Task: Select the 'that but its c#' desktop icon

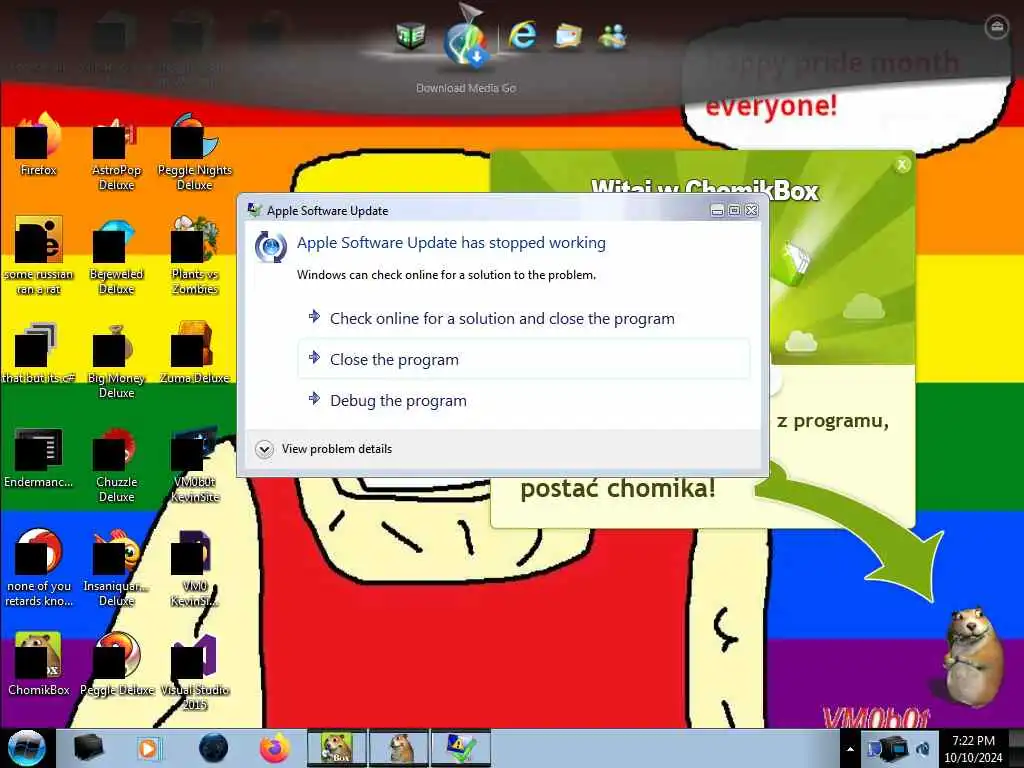Action: (39, 353)
